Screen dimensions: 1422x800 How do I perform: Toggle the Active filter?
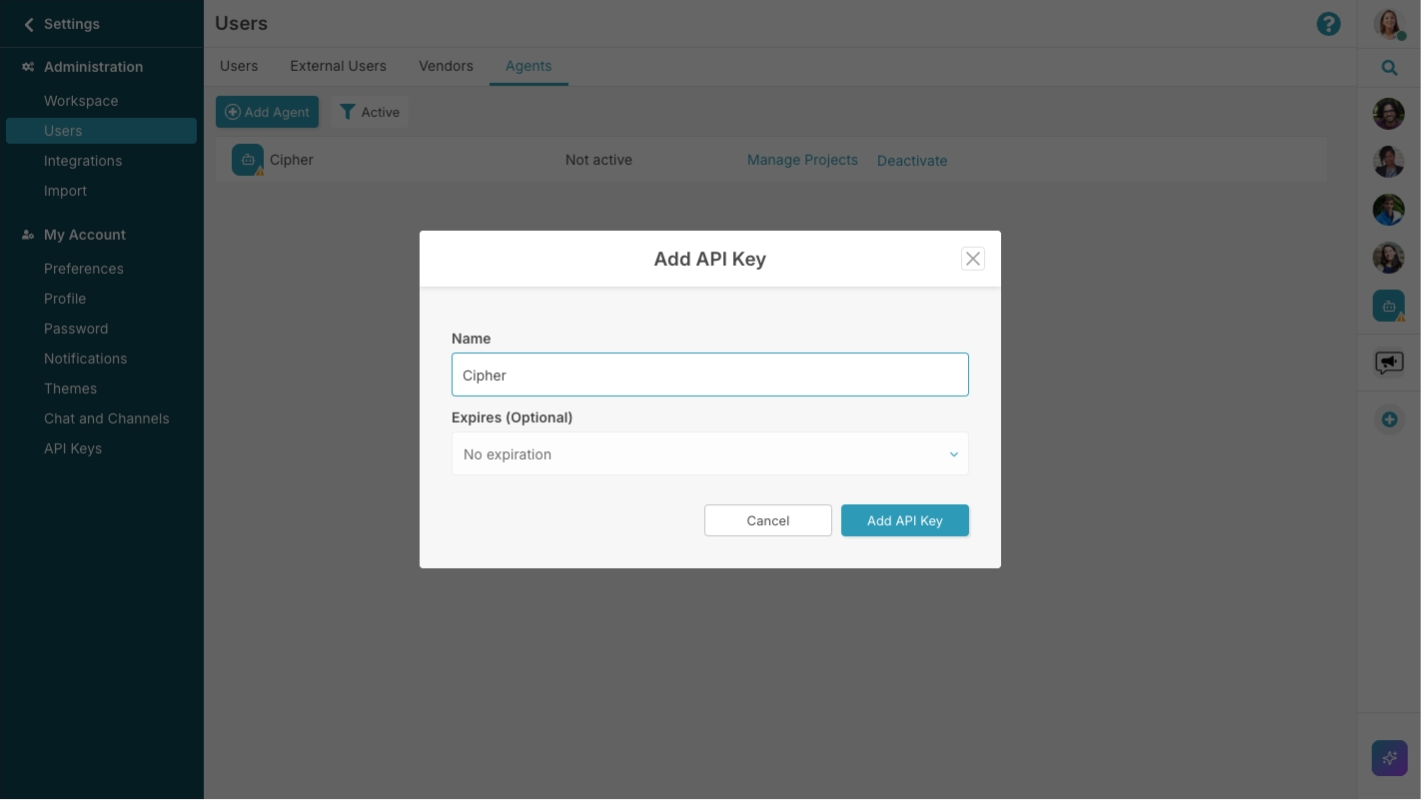tap(369, 112)
